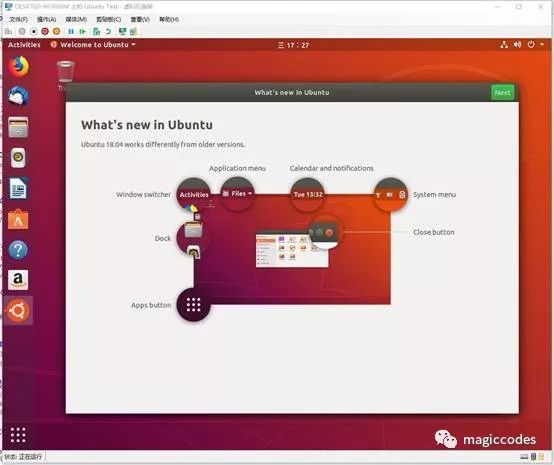This screenshot has height=465, width=554.
Task: Open Ubuntu Software center from dock
Action: click(18, 219)
